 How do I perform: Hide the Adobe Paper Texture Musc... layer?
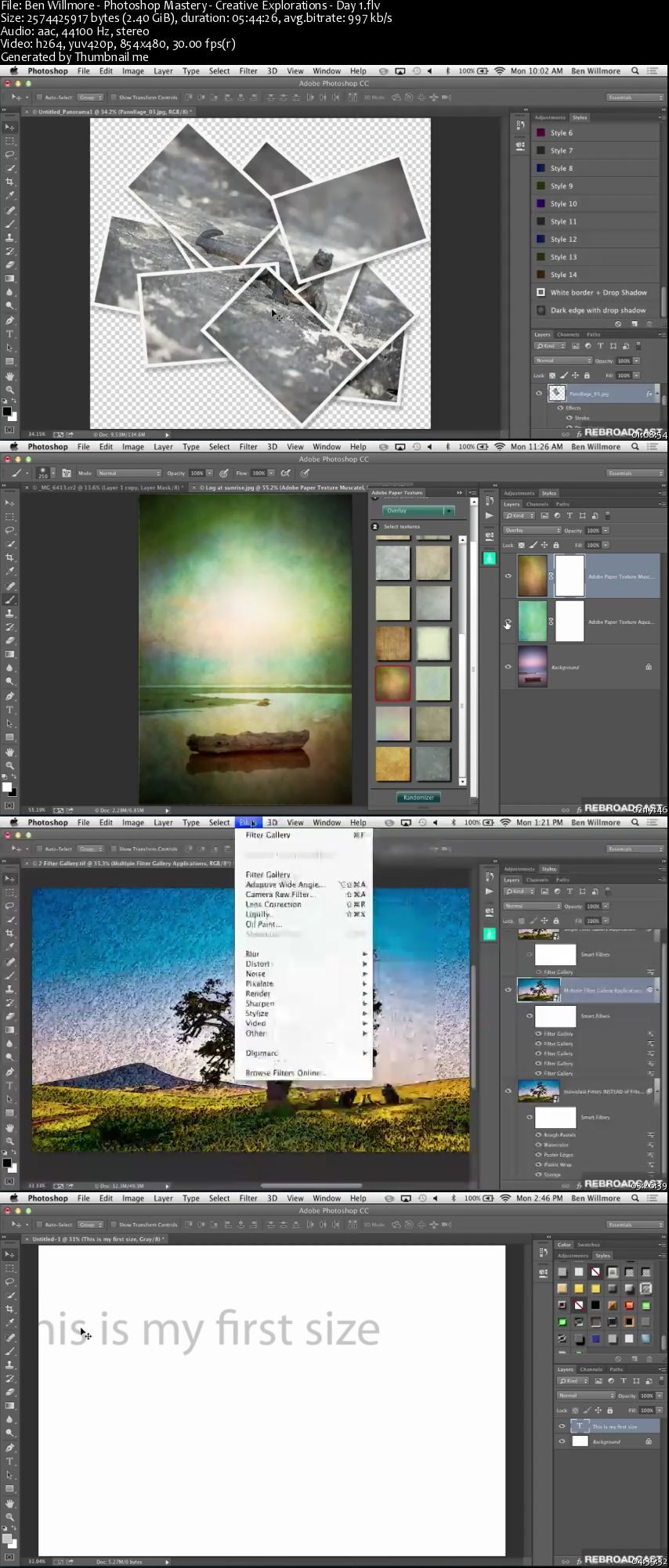[508, 576]
